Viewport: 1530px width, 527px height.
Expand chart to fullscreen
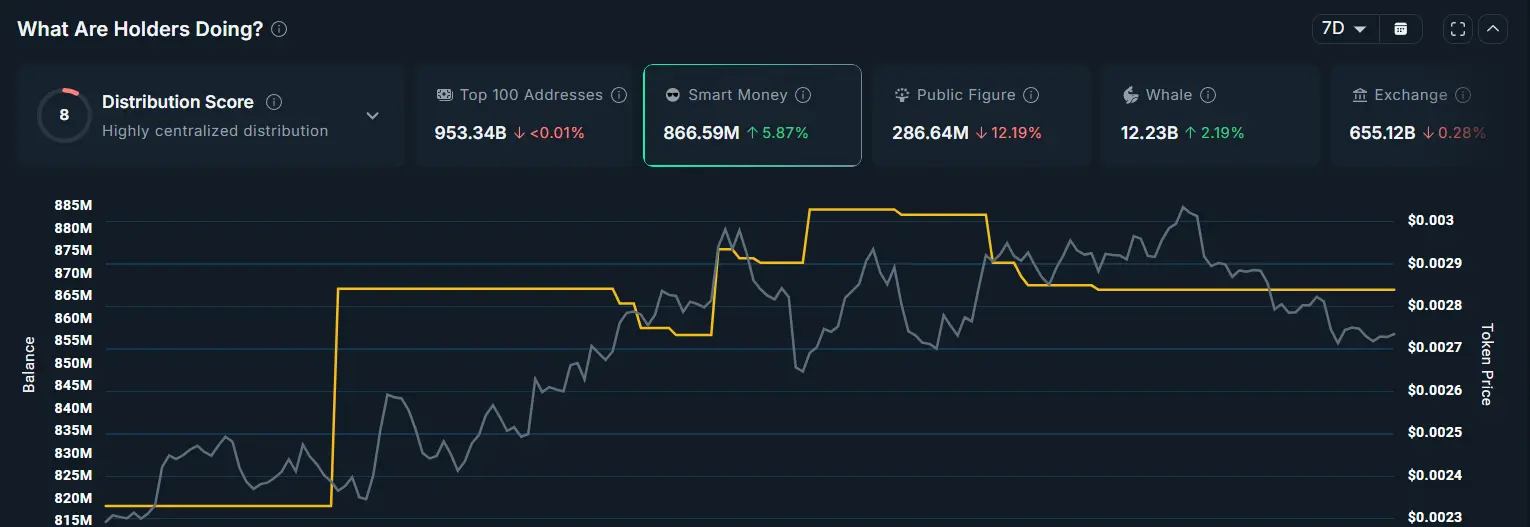[1458, 29]
